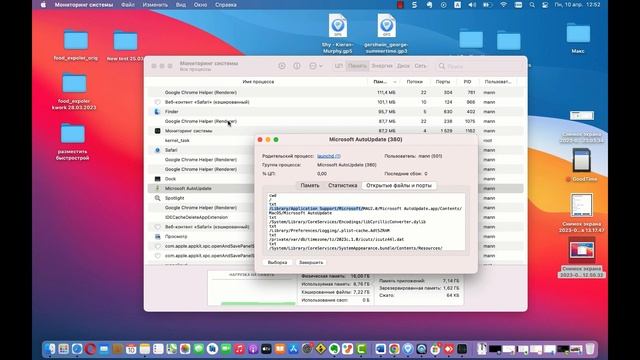Open Microsoft Word from the Dock
Viewport: 640px width, 360px height.
point(380,349)
